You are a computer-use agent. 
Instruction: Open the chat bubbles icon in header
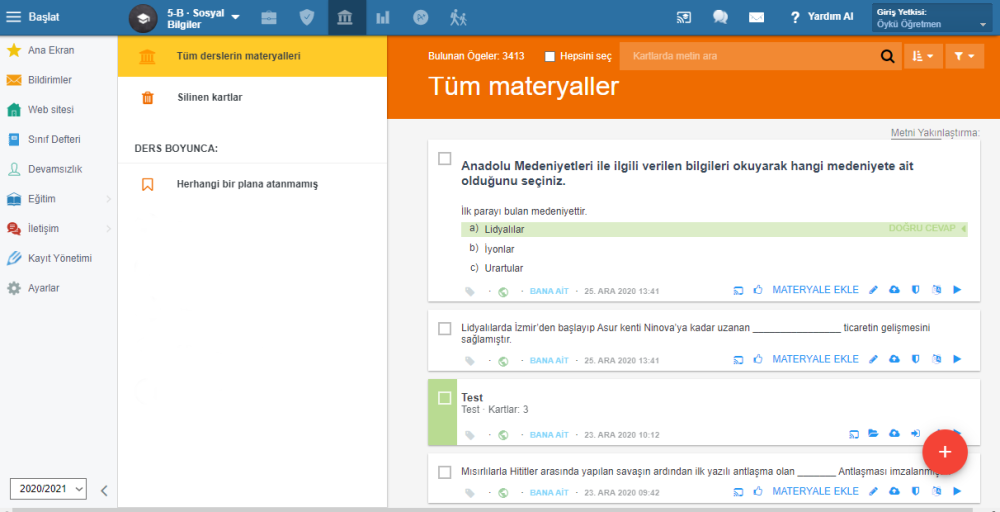[720, 18]
